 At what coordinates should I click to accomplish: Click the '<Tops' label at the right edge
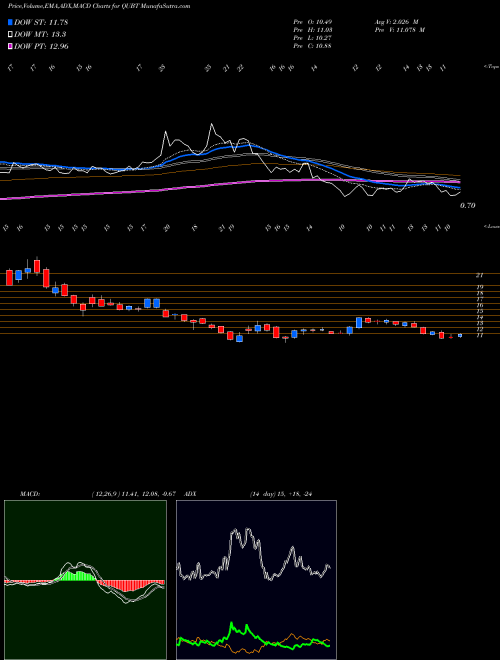coord(491,67)
